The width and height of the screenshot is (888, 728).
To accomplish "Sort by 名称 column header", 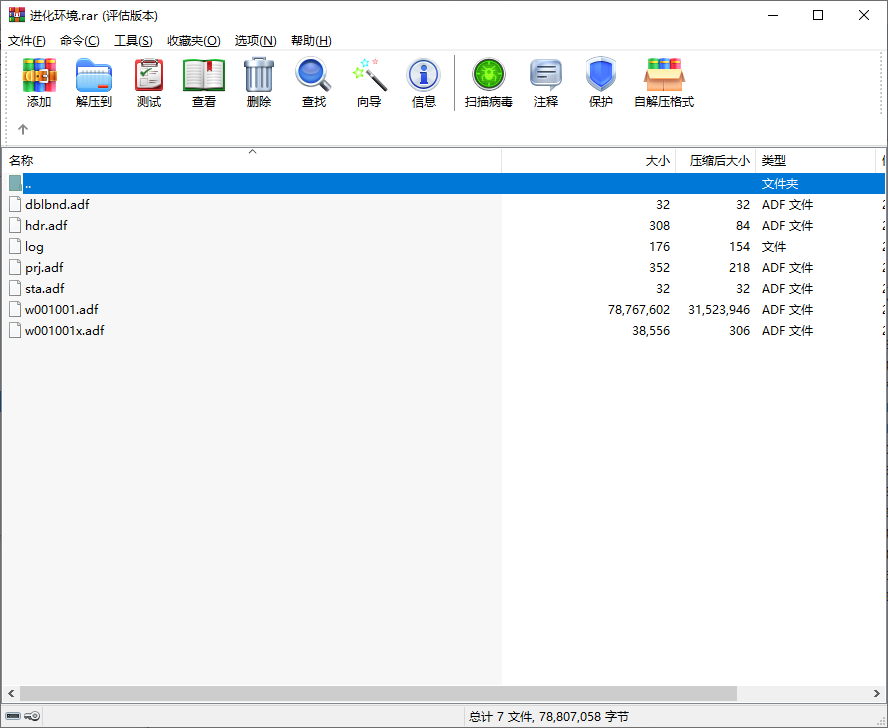I will (252, 161).
